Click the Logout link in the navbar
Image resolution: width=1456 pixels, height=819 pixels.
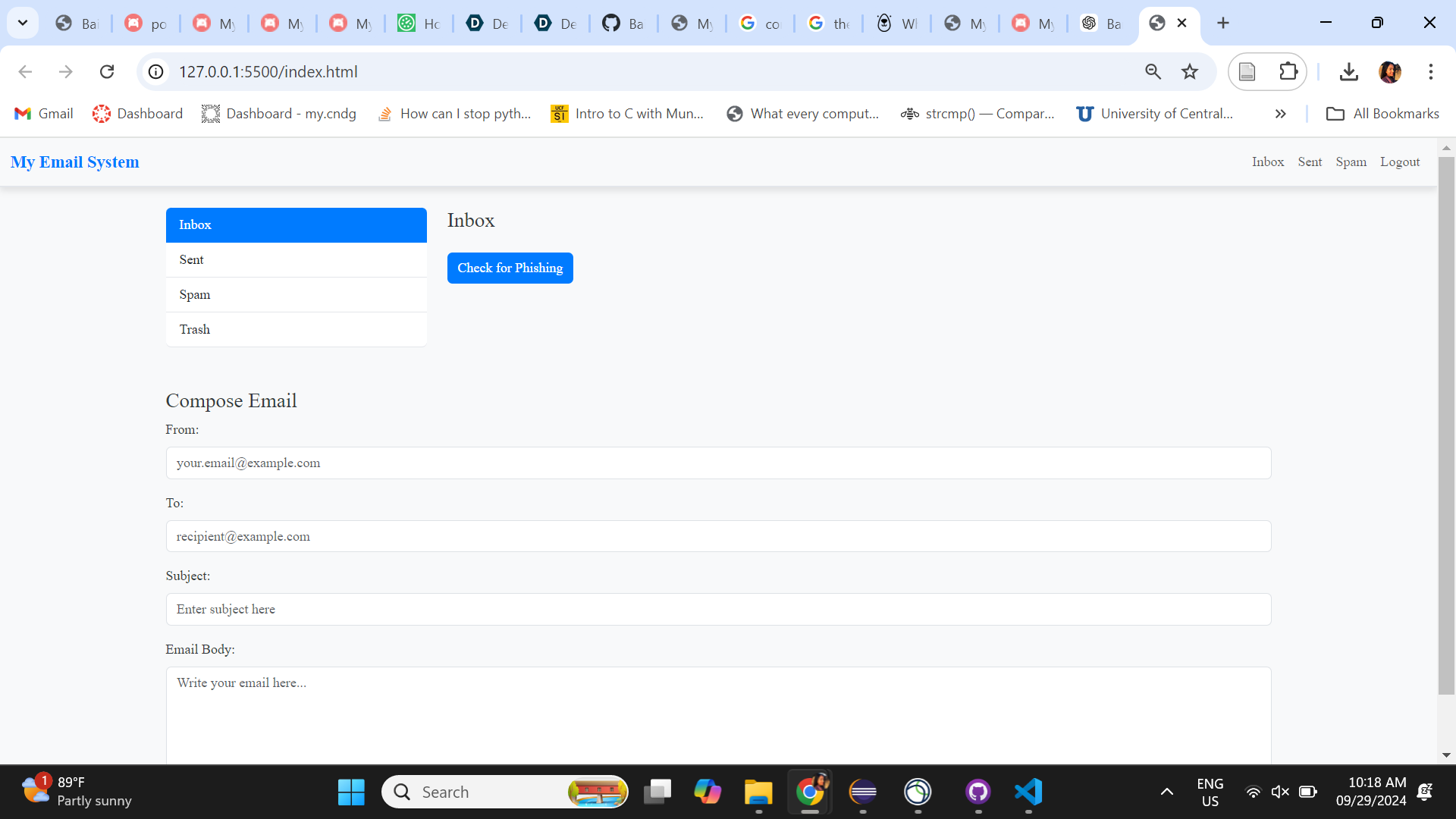pos(1399,162)
